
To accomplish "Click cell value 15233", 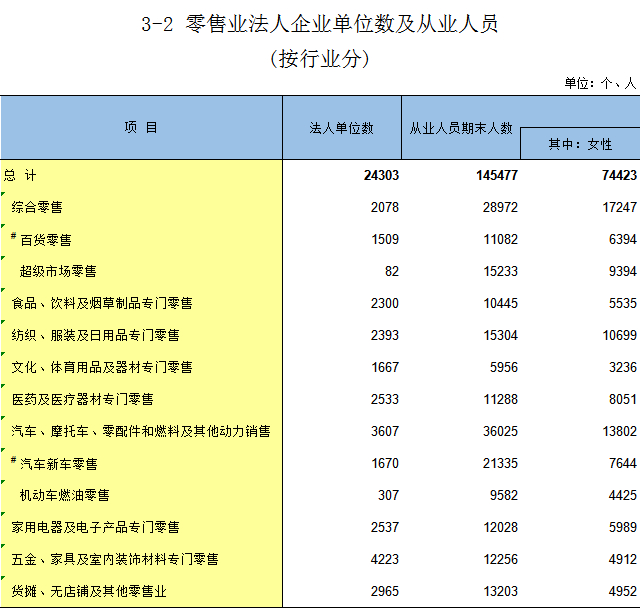I will tap(500, 271).
